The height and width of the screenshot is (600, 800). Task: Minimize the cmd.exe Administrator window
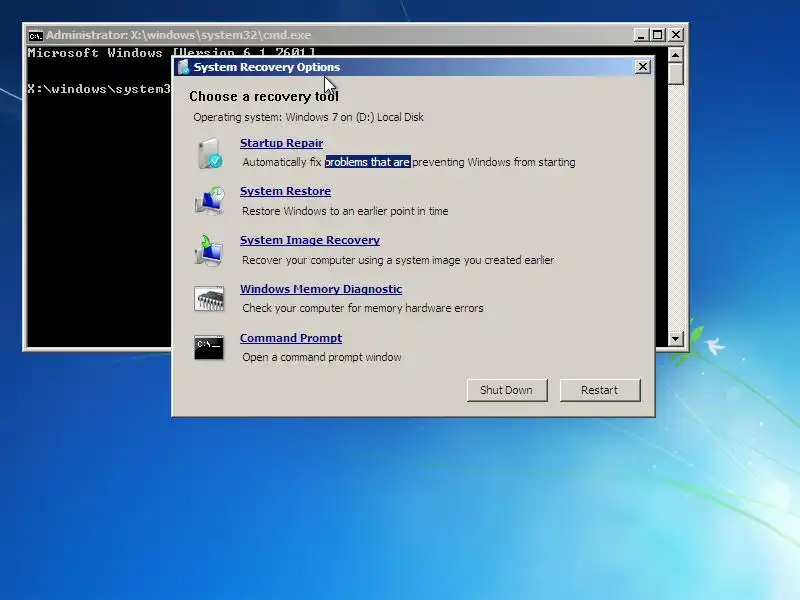[641, 35]
